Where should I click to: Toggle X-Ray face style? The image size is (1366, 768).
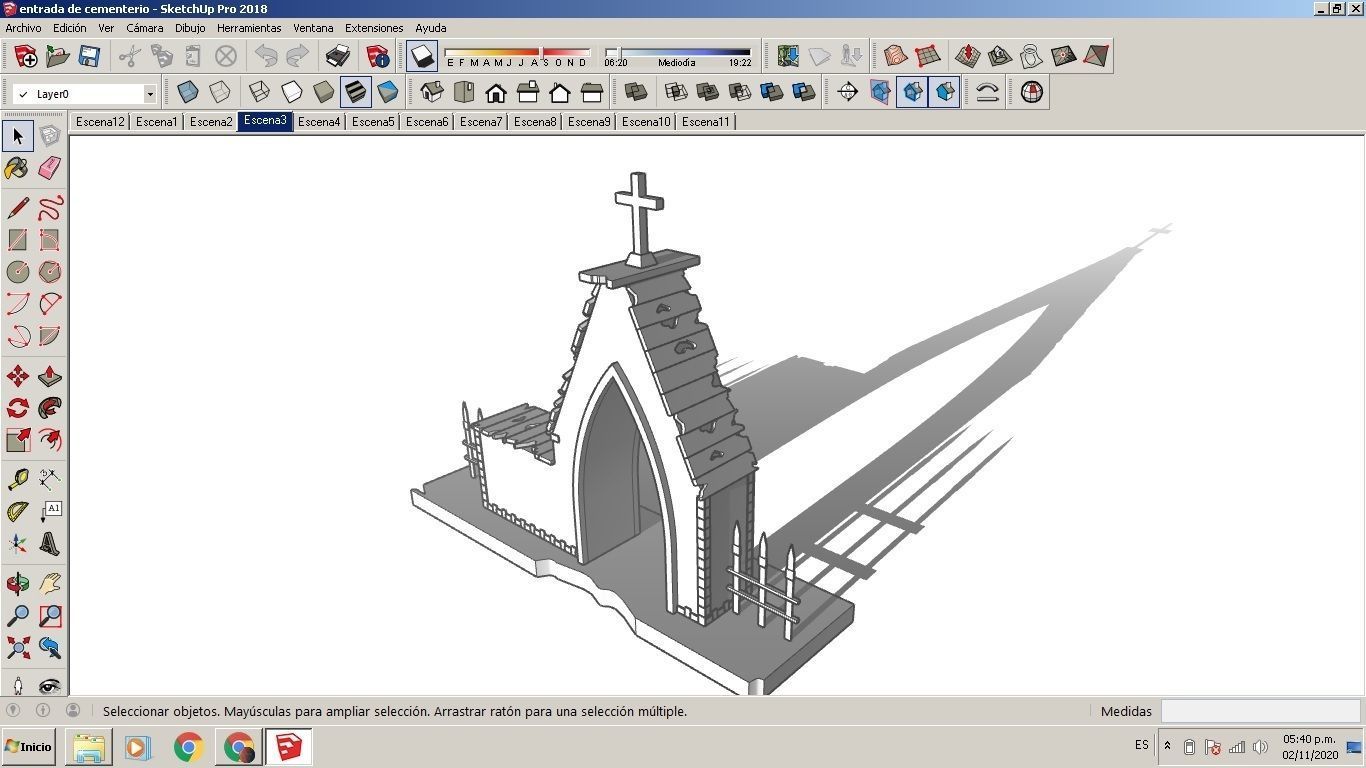click(187, 93)
